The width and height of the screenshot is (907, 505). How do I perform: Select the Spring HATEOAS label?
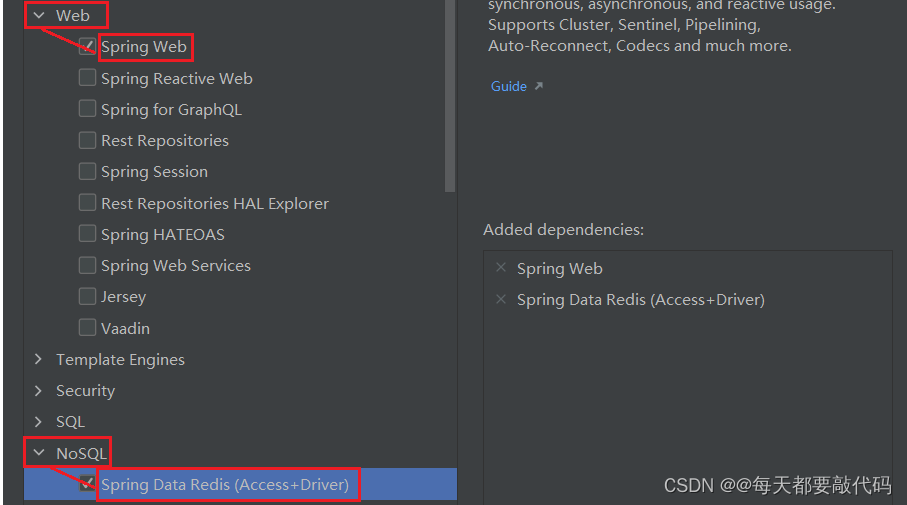pyautogui.click(x=163, y=234)
